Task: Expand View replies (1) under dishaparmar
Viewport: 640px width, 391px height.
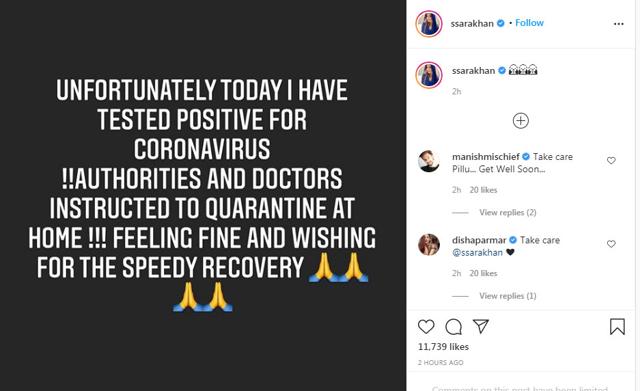Action: click(508, 295)
